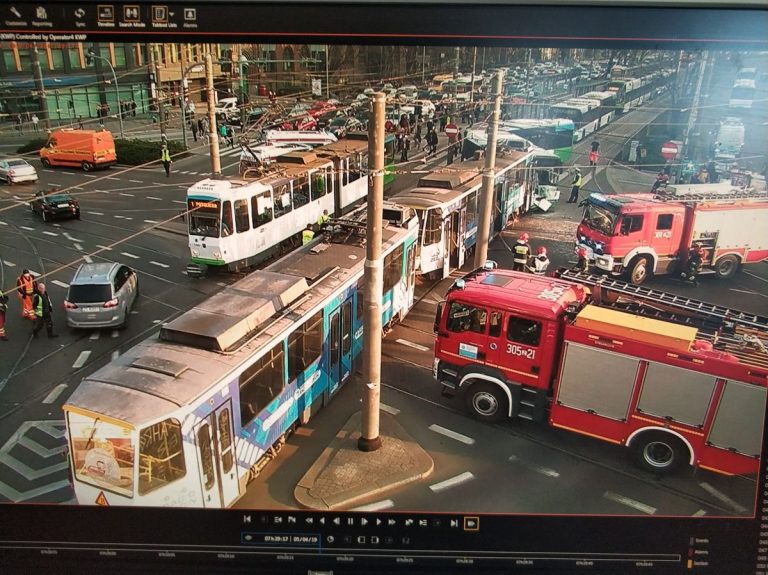
Task: Open the Alarms panel
Action: [x=190, y=14]
